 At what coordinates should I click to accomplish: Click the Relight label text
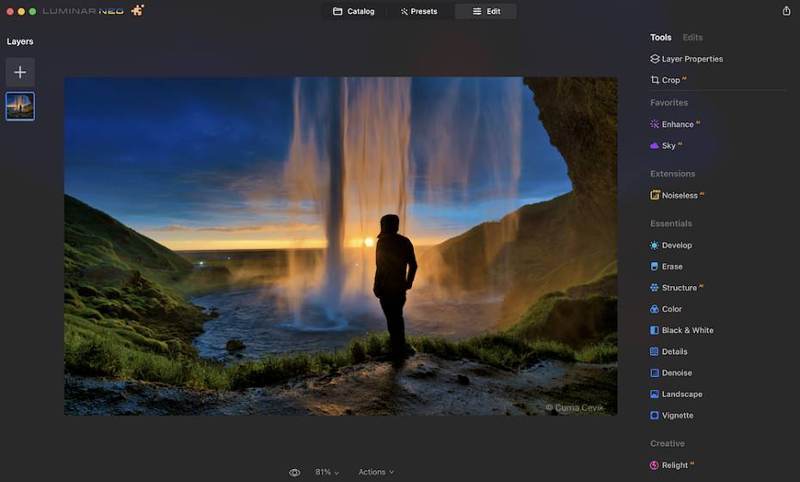tap(675, 465)
